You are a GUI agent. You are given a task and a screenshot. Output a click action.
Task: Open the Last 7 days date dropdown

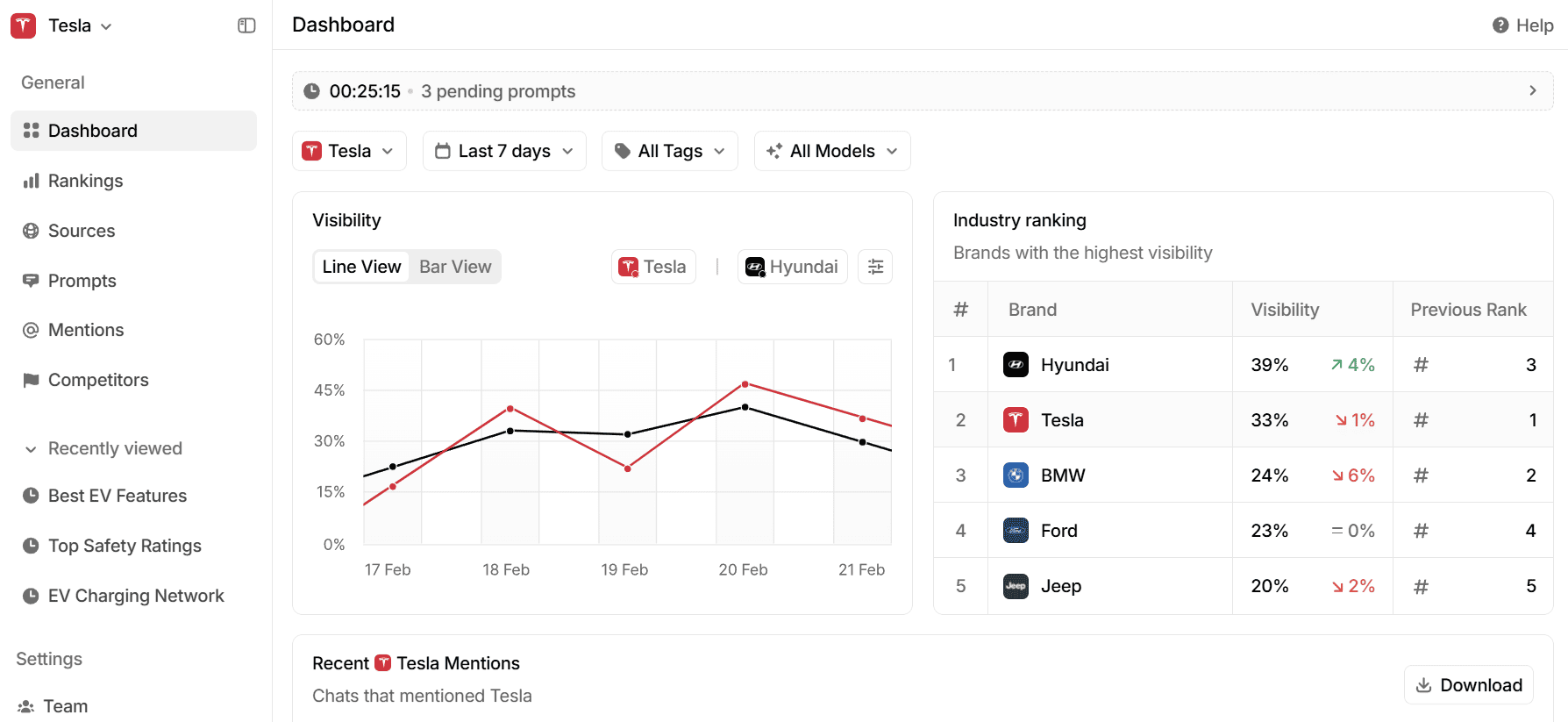point(504,151)
